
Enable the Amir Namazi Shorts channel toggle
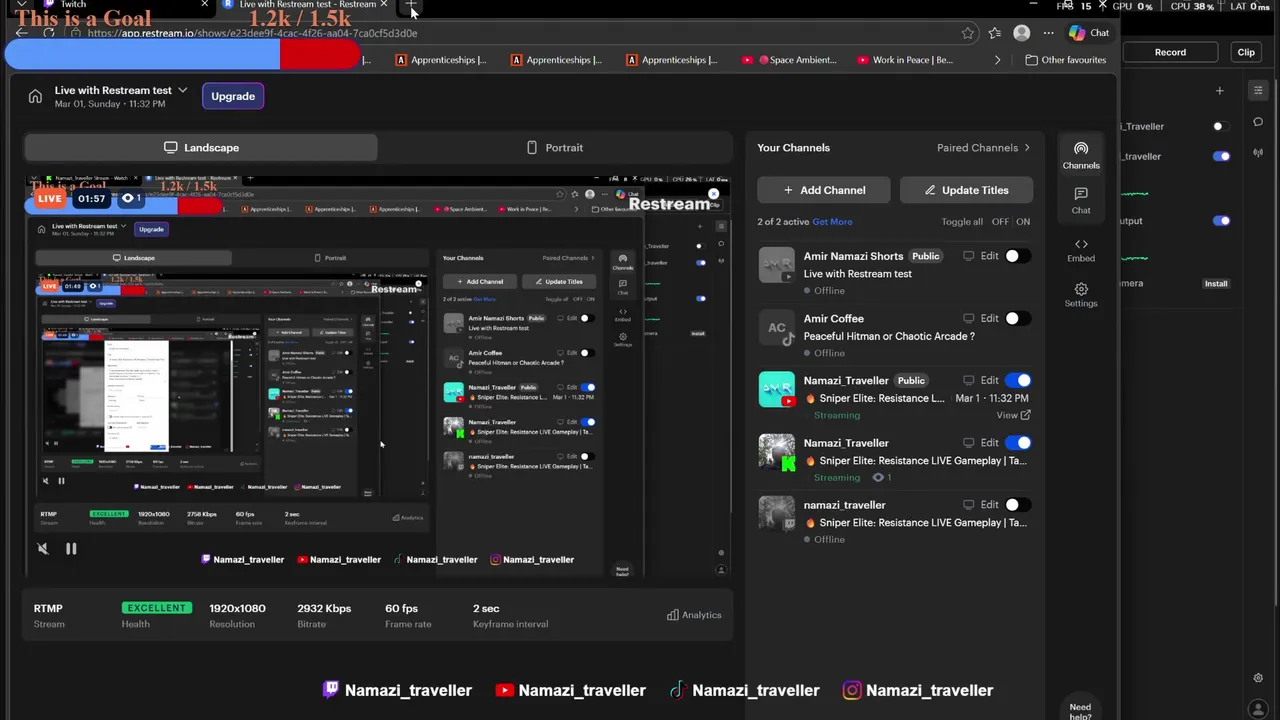tap(1017, 256)
